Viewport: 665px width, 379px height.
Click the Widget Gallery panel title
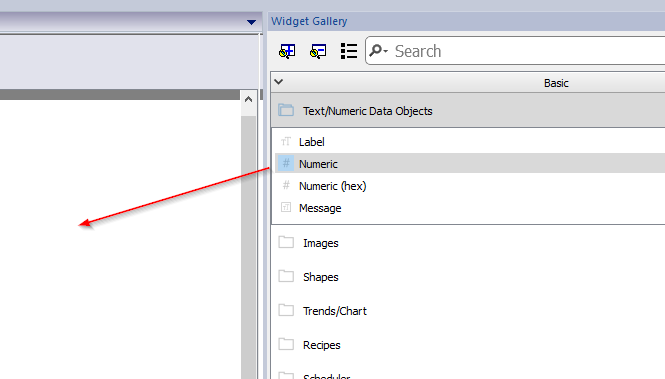309,21
